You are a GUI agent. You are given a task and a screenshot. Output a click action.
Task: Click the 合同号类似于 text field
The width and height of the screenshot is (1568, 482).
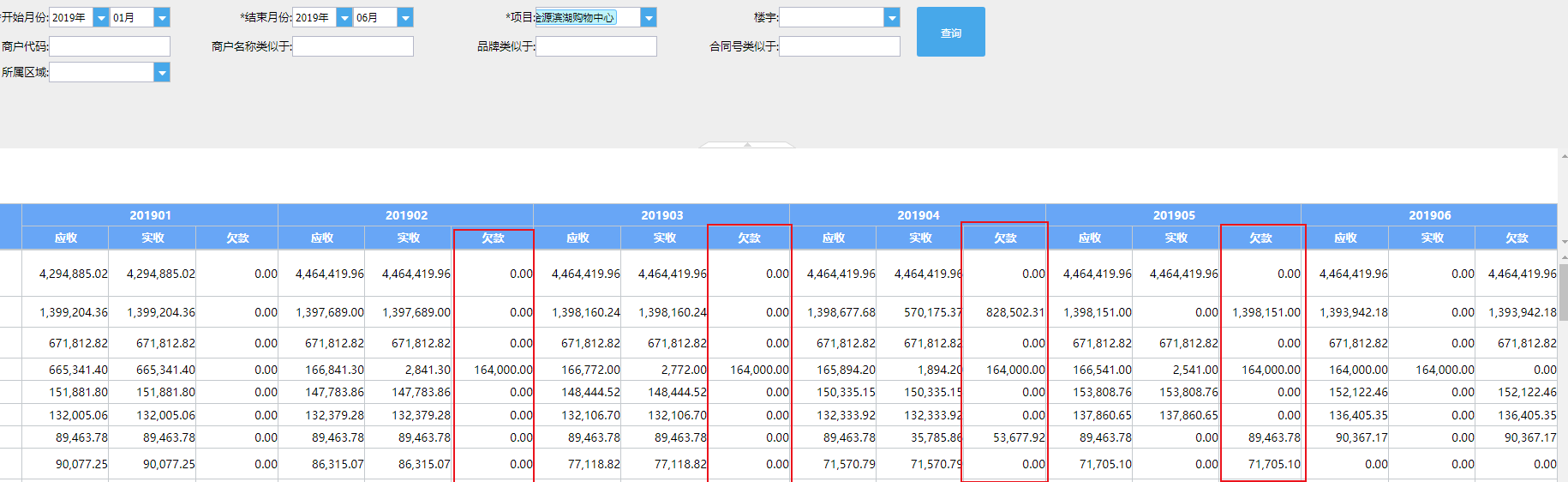(840, 46)
